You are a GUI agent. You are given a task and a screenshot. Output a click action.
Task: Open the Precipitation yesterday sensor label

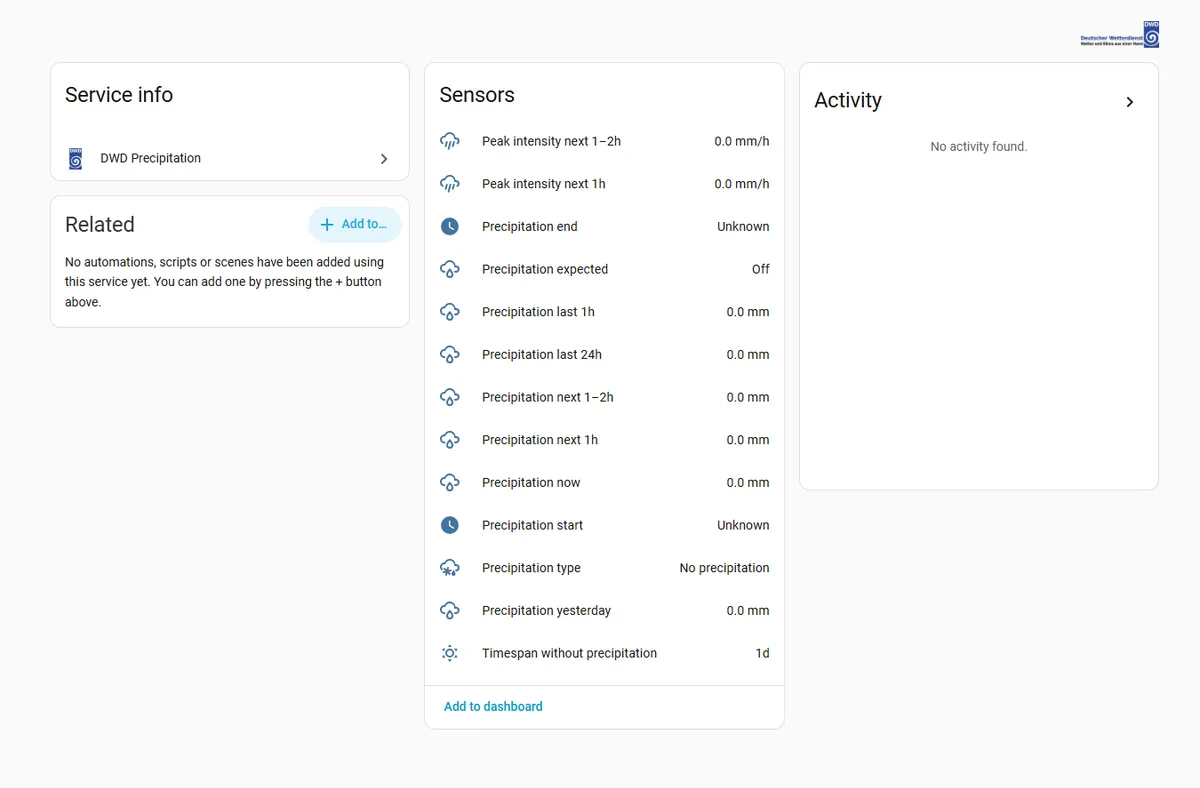546,611
